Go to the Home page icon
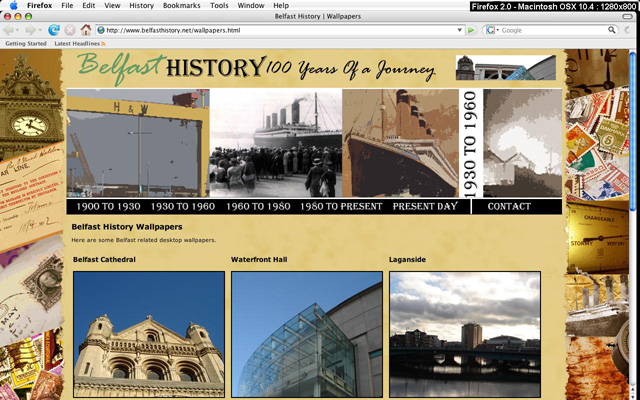Screen dimensions: 640x400 [86, 30]
